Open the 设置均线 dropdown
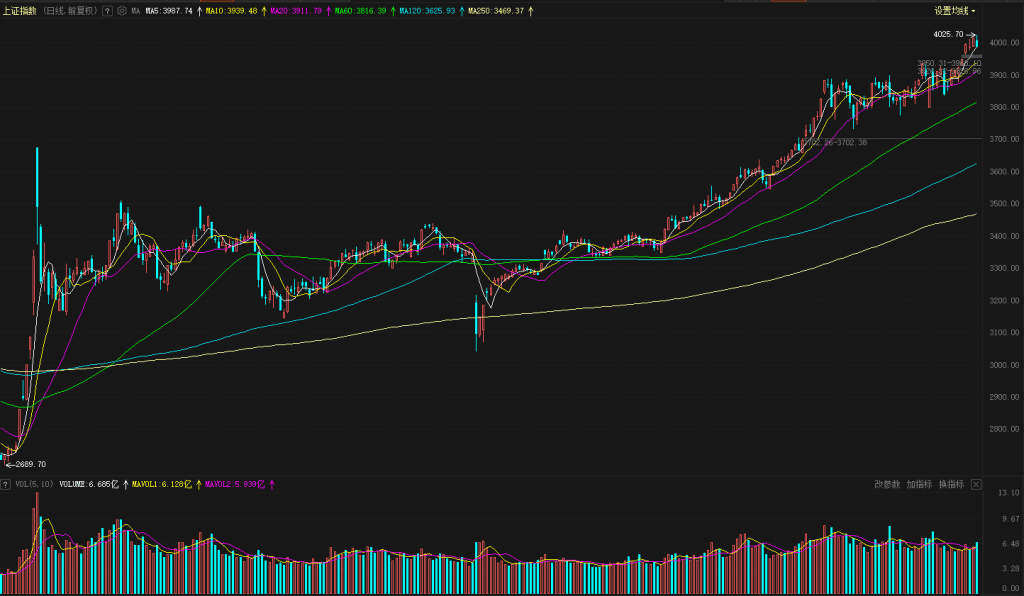This screenshot has width=1024, height=596. tap(955, 11)
